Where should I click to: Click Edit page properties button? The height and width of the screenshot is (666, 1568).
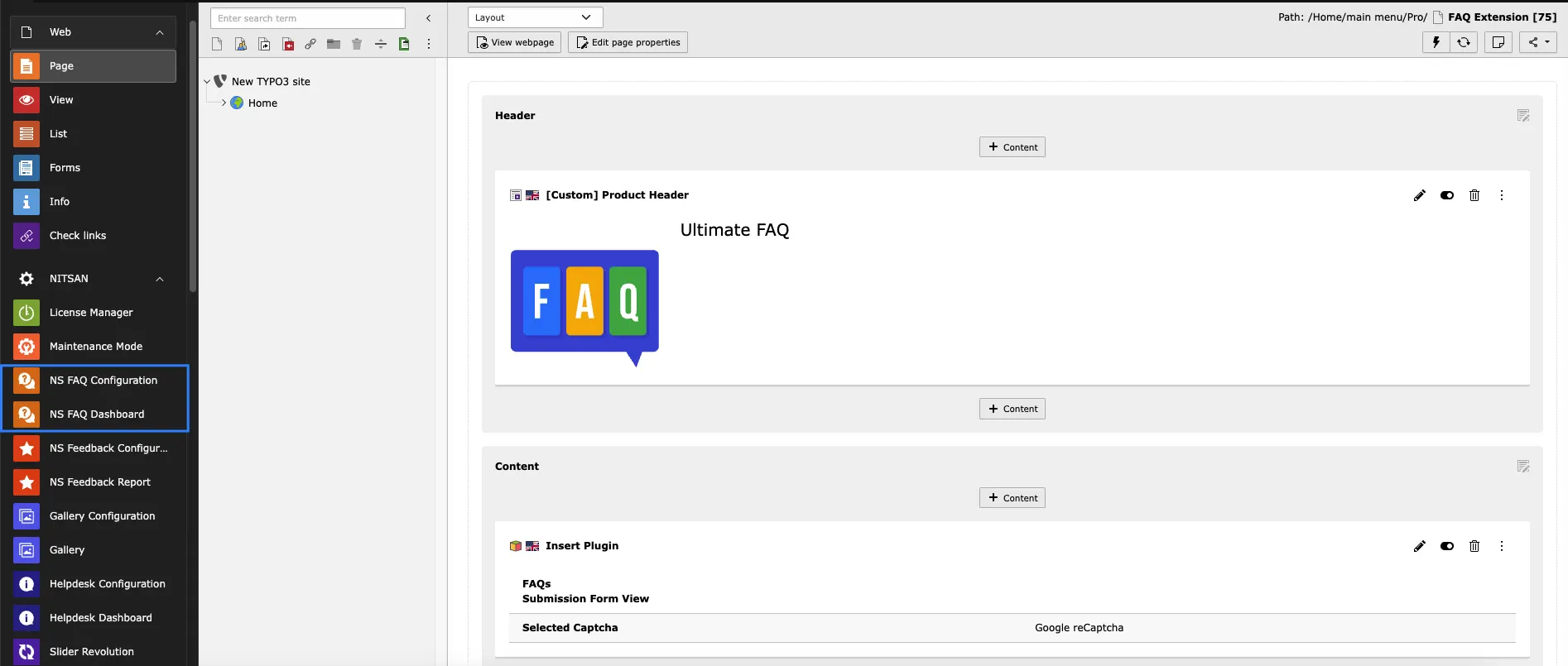628,42
